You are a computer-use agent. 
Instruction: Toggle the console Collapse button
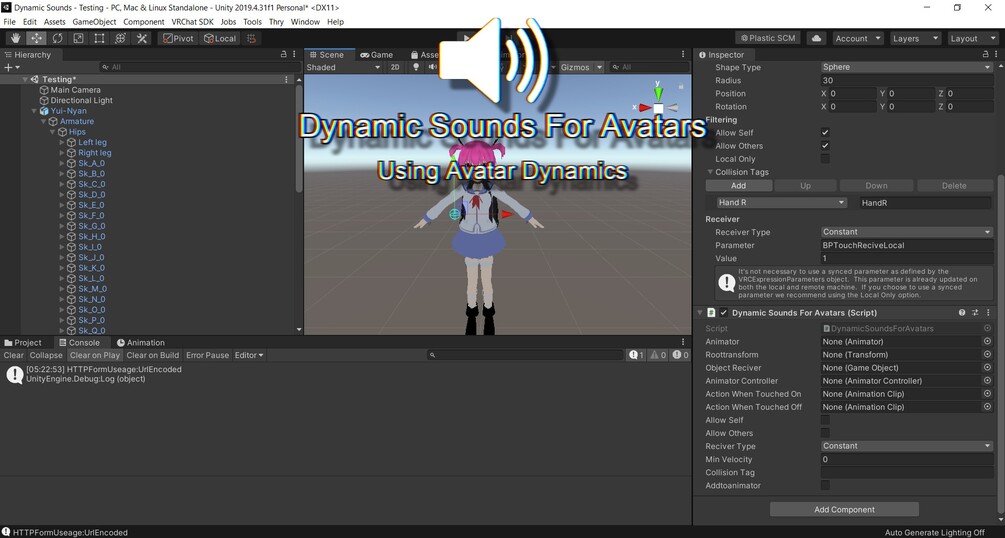pos(46,355)
